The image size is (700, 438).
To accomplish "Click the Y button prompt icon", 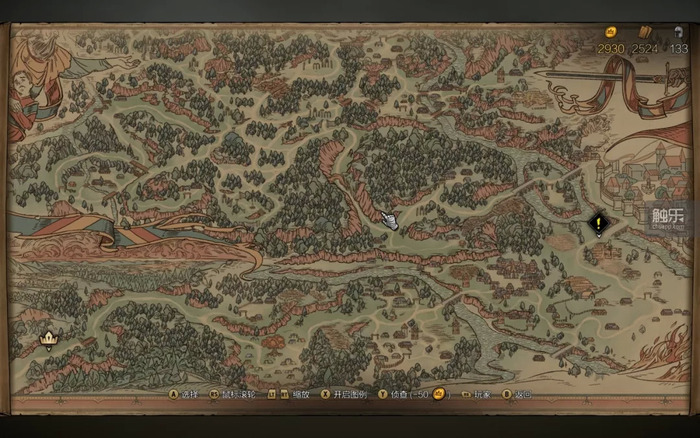I will click(x=383, y=394).
